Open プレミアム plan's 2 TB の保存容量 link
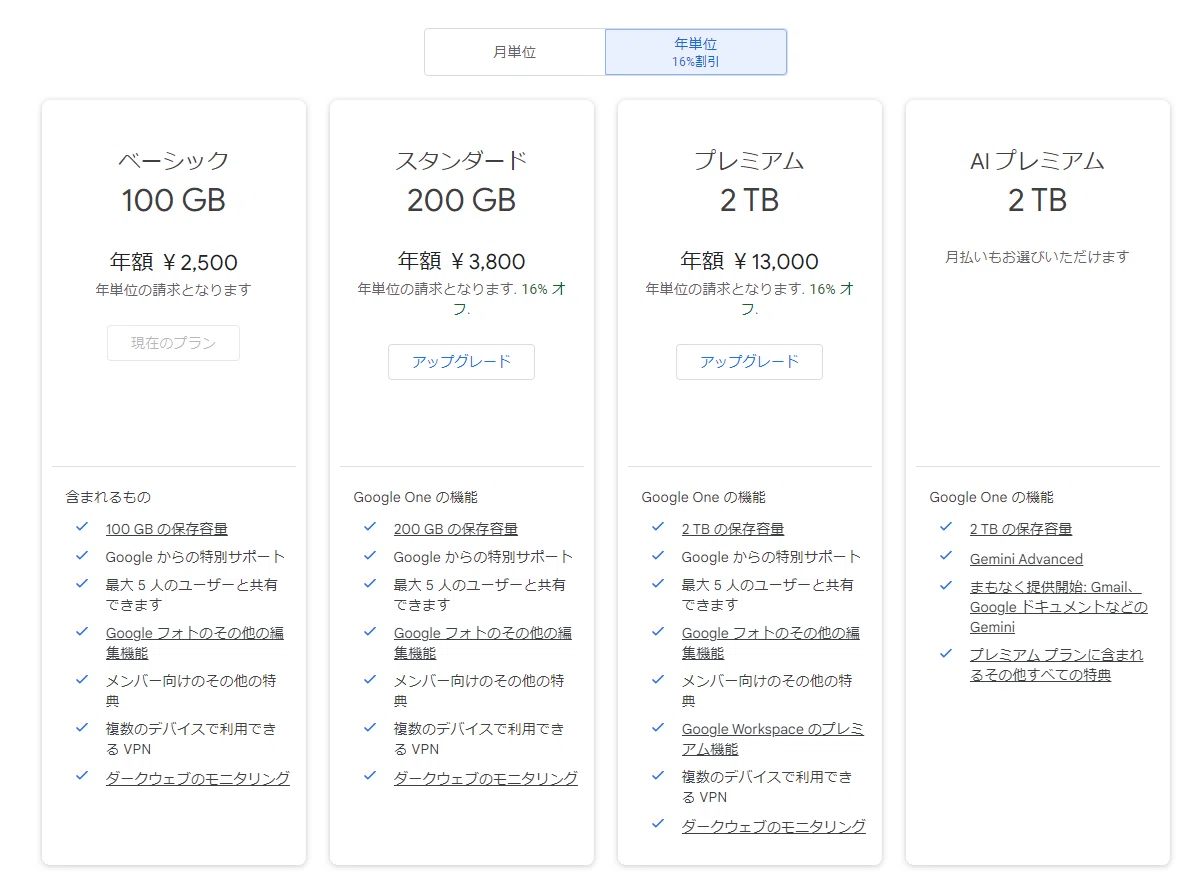This screenshot has height=875, width=1193. pos(733,529)
